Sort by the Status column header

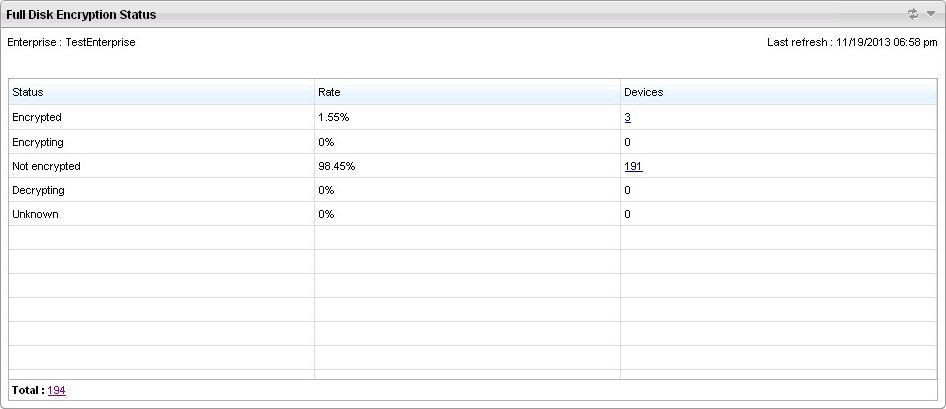tap(28, 92)
